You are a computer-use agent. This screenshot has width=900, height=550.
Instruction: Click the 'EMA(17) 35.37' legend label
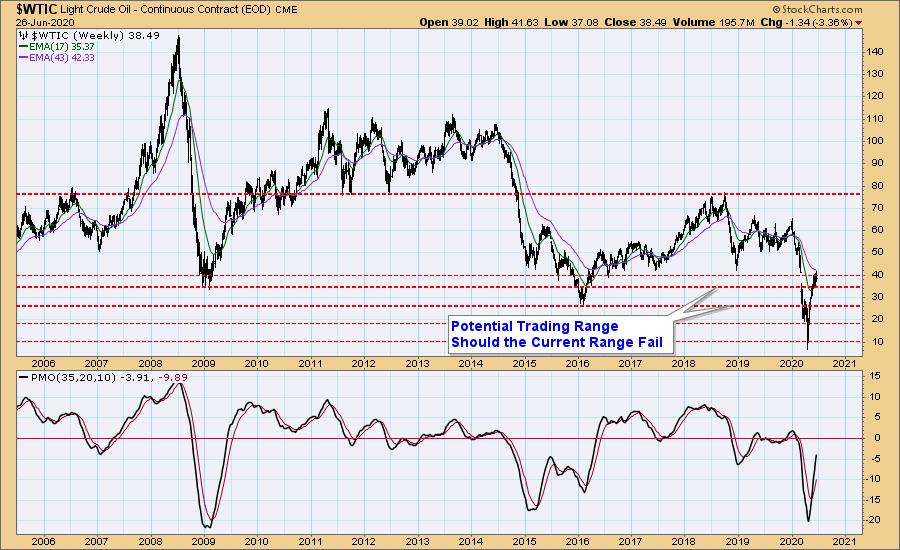62,47
